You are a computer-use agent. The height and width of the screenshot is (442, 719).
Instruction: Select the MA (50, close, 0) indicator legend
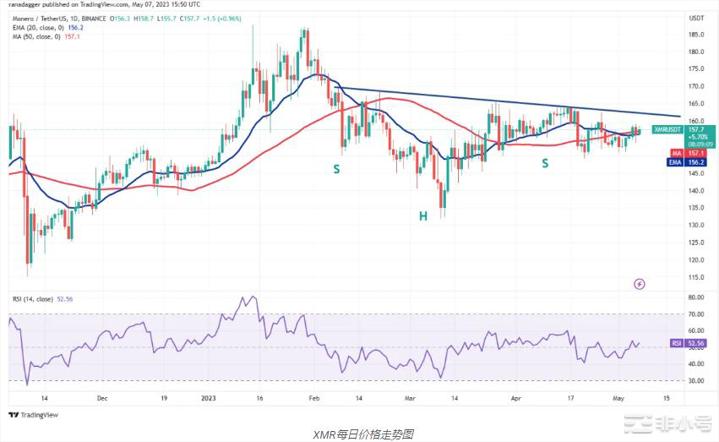[43, 34]
